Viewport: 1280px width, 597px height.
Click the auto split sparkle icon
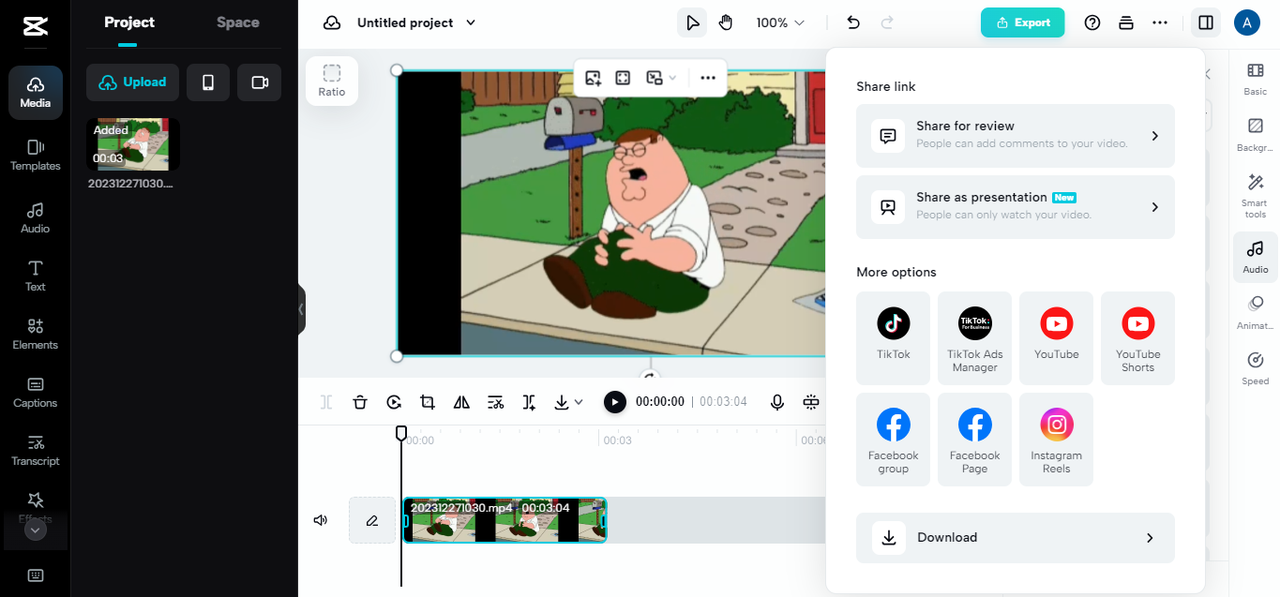tap(529, 402)
